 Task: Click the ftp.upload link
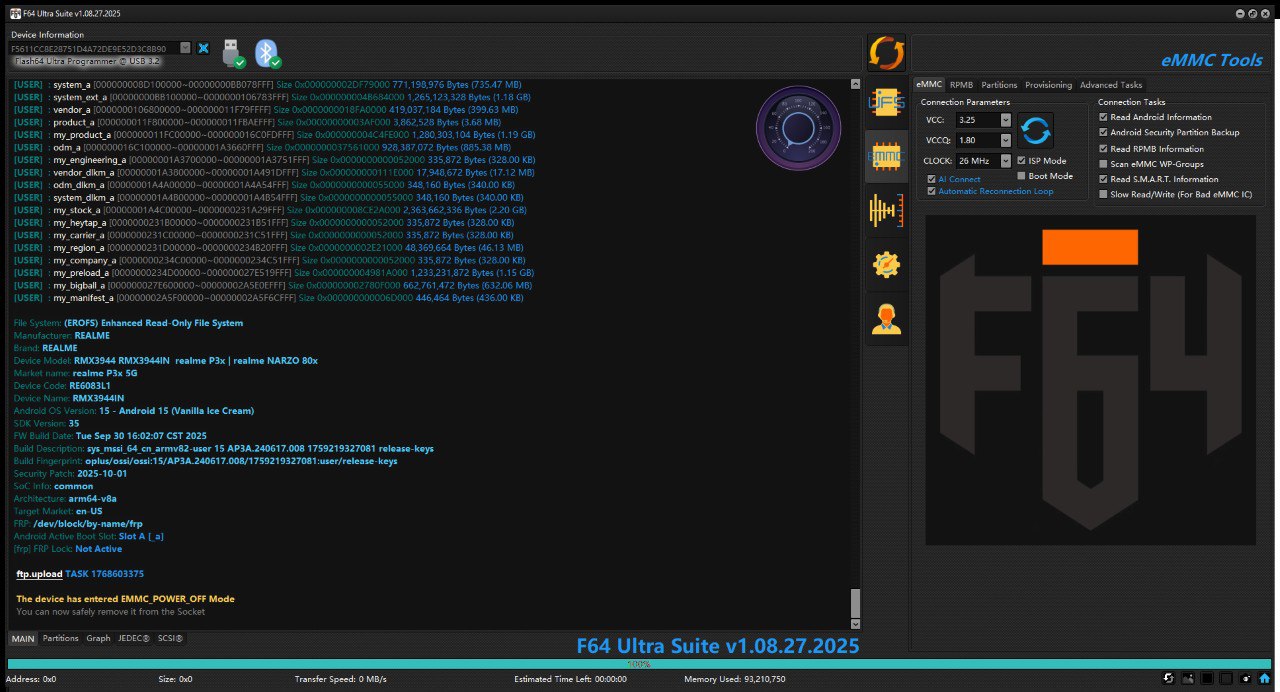(39, 574)
